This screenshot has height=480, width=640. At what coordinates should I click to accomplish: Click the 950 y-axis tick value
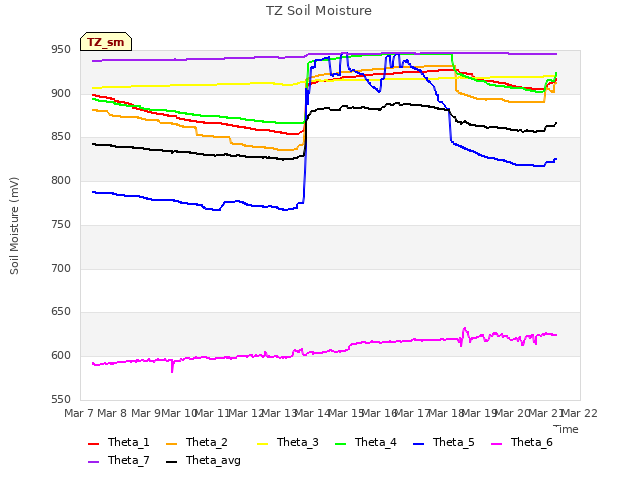61,50
